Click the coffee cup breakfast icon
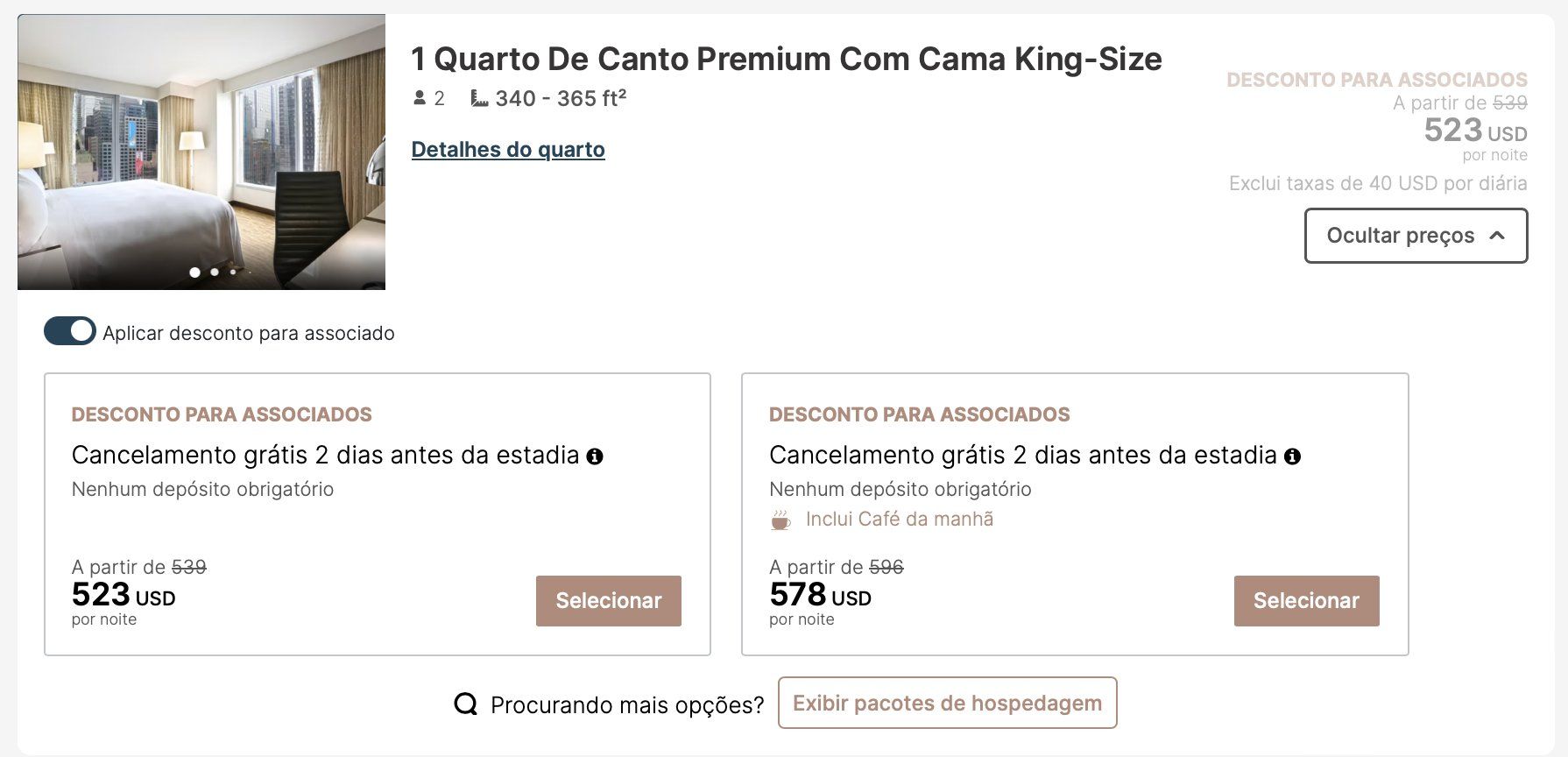 [780, 520]
